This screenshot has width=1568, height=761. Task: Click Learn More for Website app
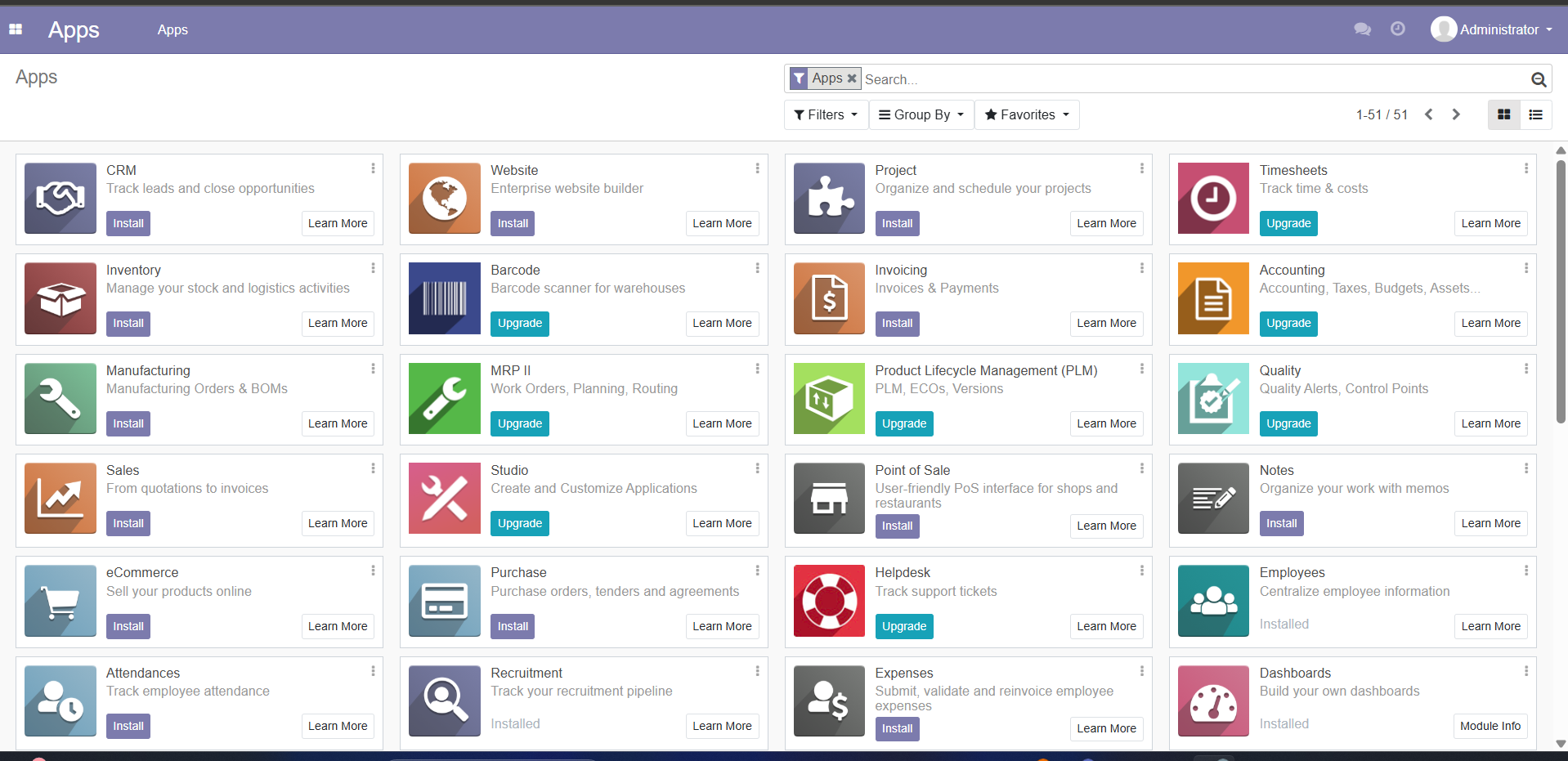pos(722,224)
